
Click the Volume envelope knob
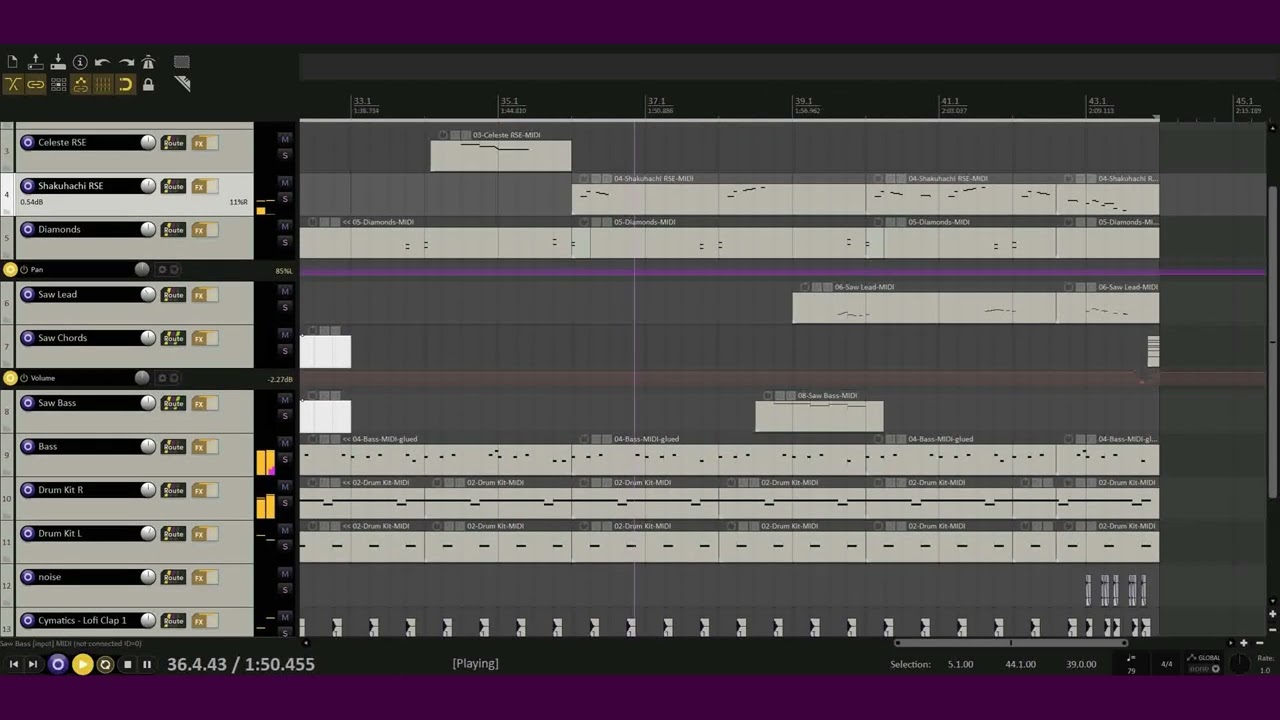click(x=142, y=378)
